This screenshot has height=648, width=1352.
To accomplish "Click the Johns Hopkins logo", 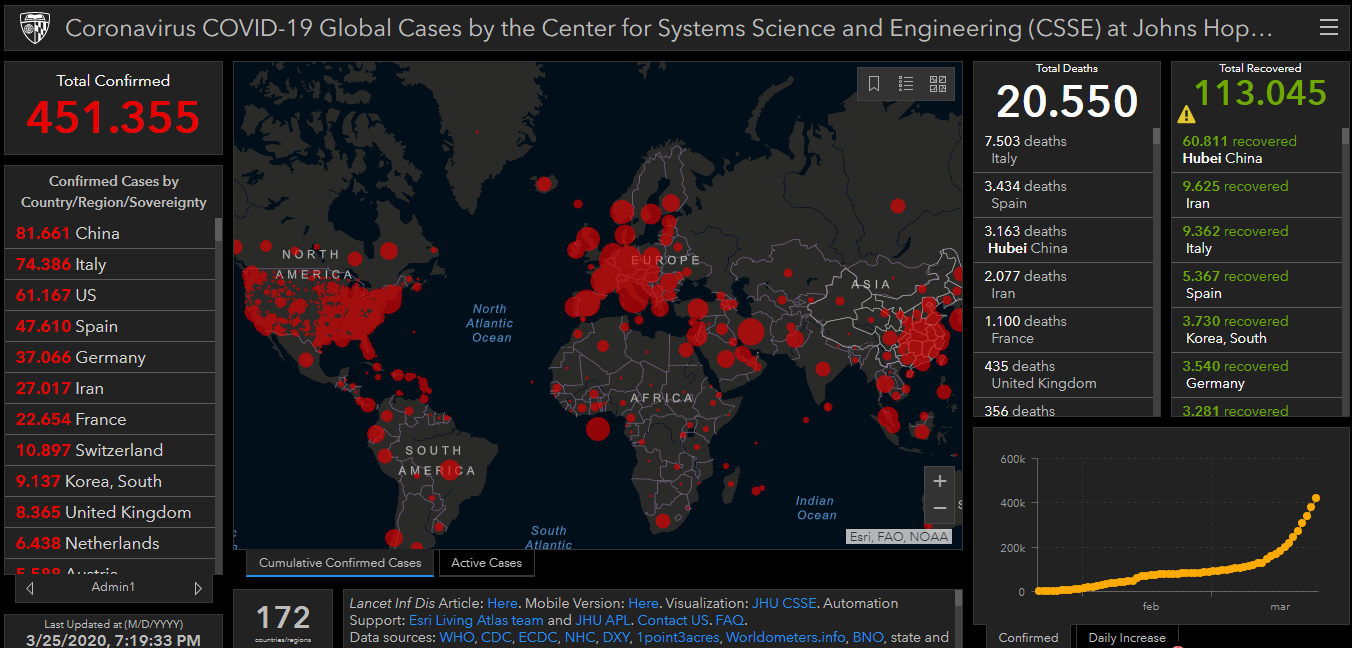I will tap(35, 28).
